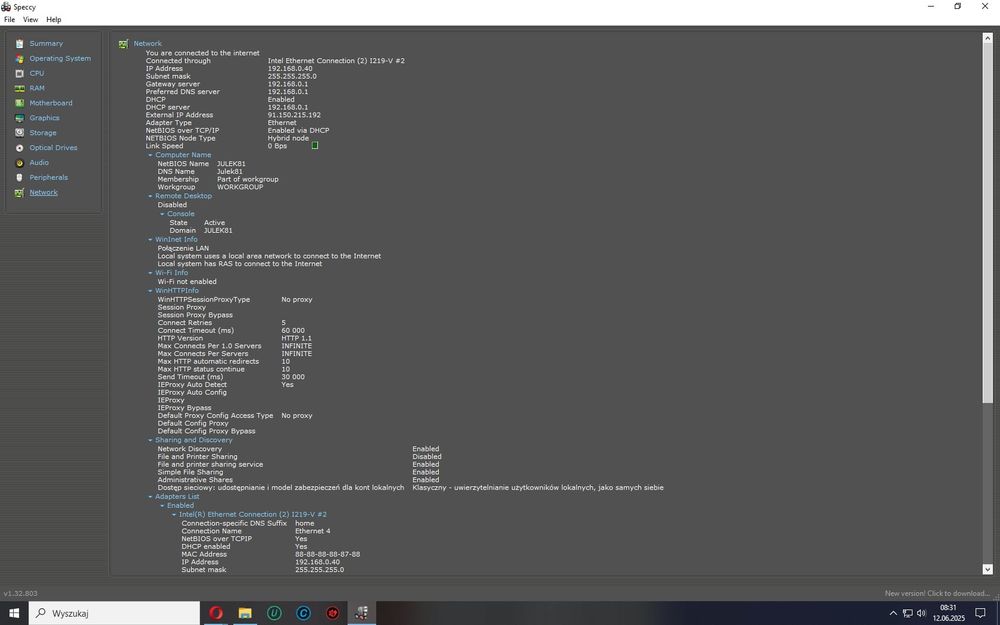
Task: Click the red circular taskbar app icon
Action: (333, 613)
